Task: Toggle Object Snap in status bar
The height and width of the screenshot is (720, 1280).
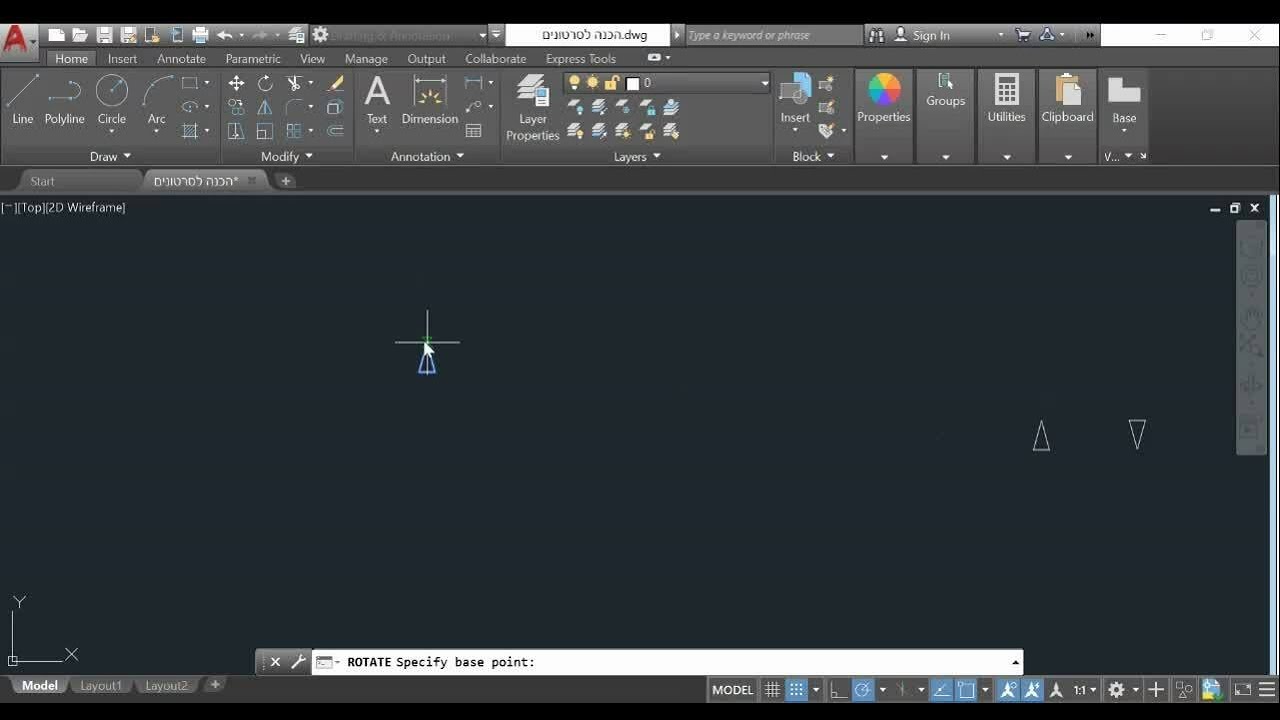Action: coord(966,690)
